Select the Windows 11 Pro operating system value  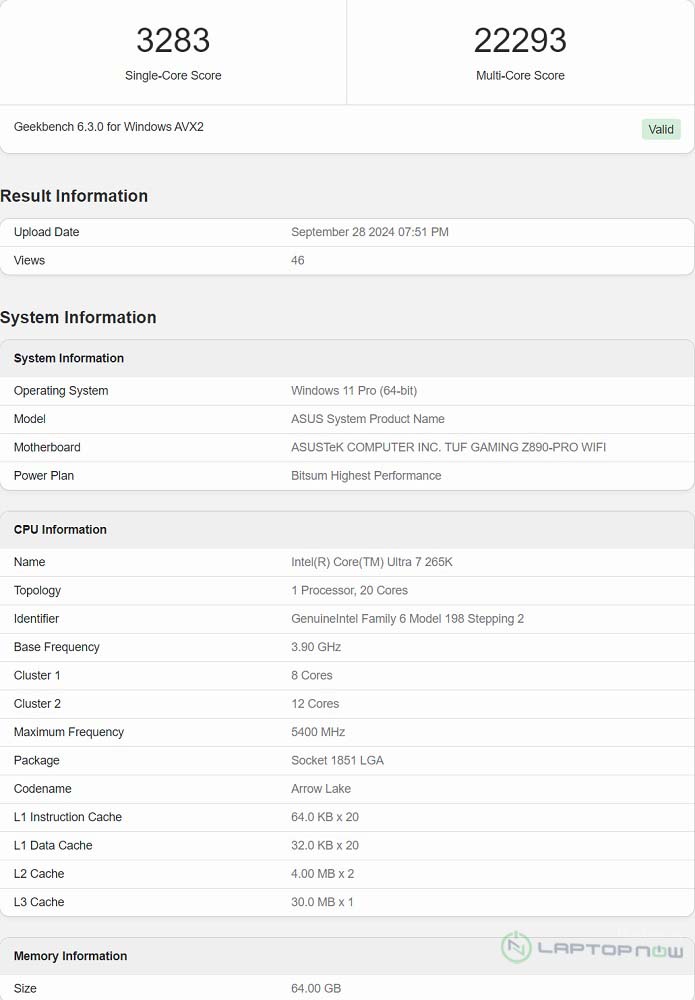pyautogui.click(x=354, y=391)
